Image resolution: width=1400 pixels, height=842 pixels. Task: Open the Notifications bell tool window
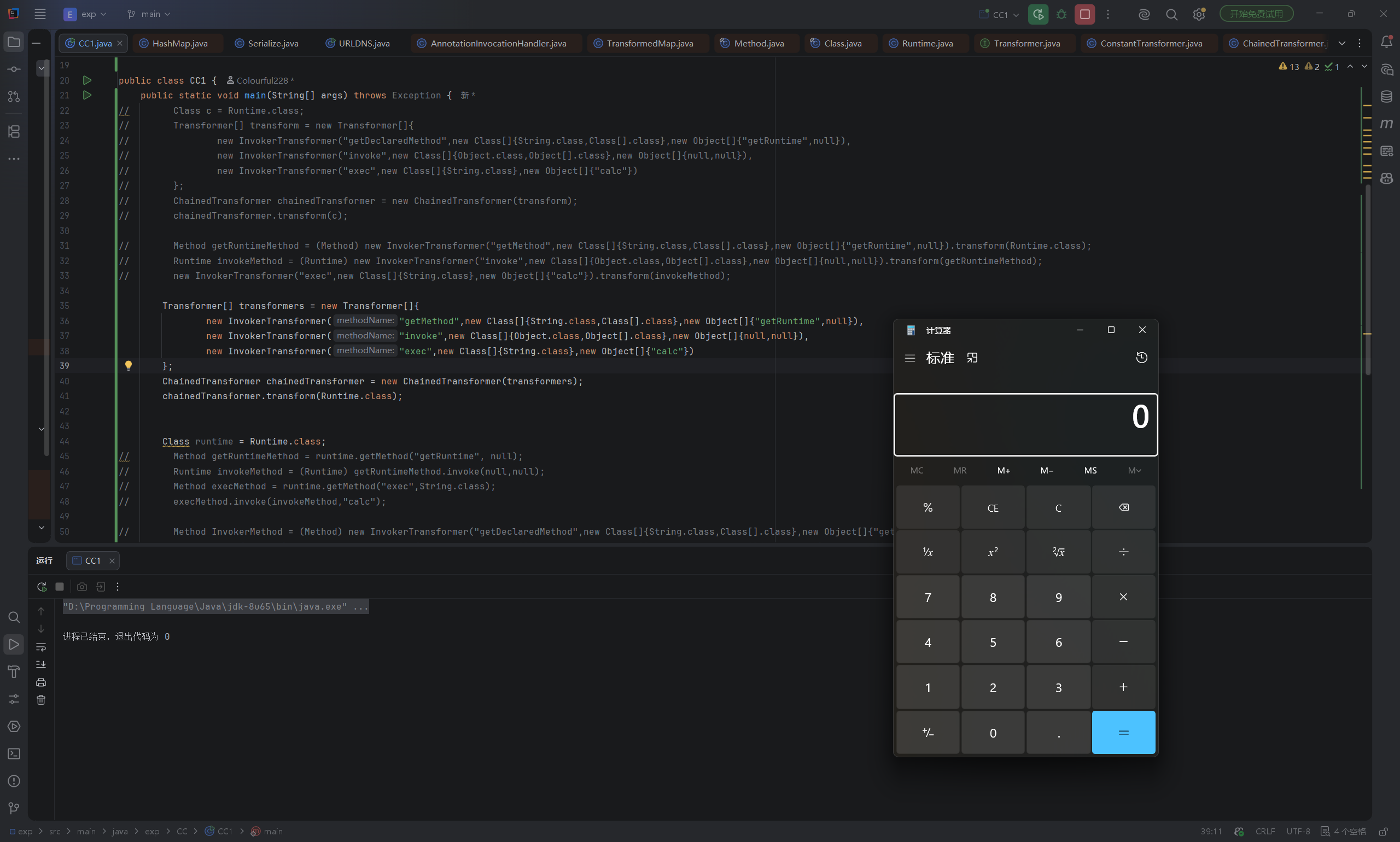tap(1386, 42)
